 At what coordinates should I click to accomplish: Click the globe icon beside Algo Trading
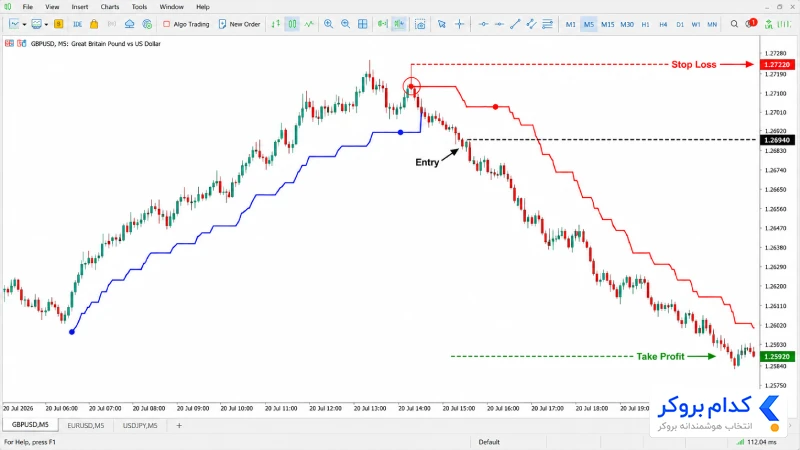pos(147,24)
